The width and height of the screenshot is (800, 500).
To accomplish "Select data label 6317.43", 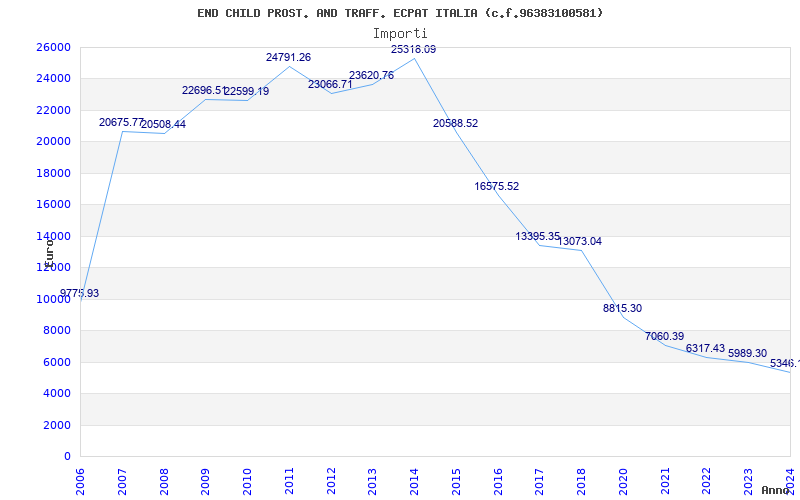I will tap(706, 348).
